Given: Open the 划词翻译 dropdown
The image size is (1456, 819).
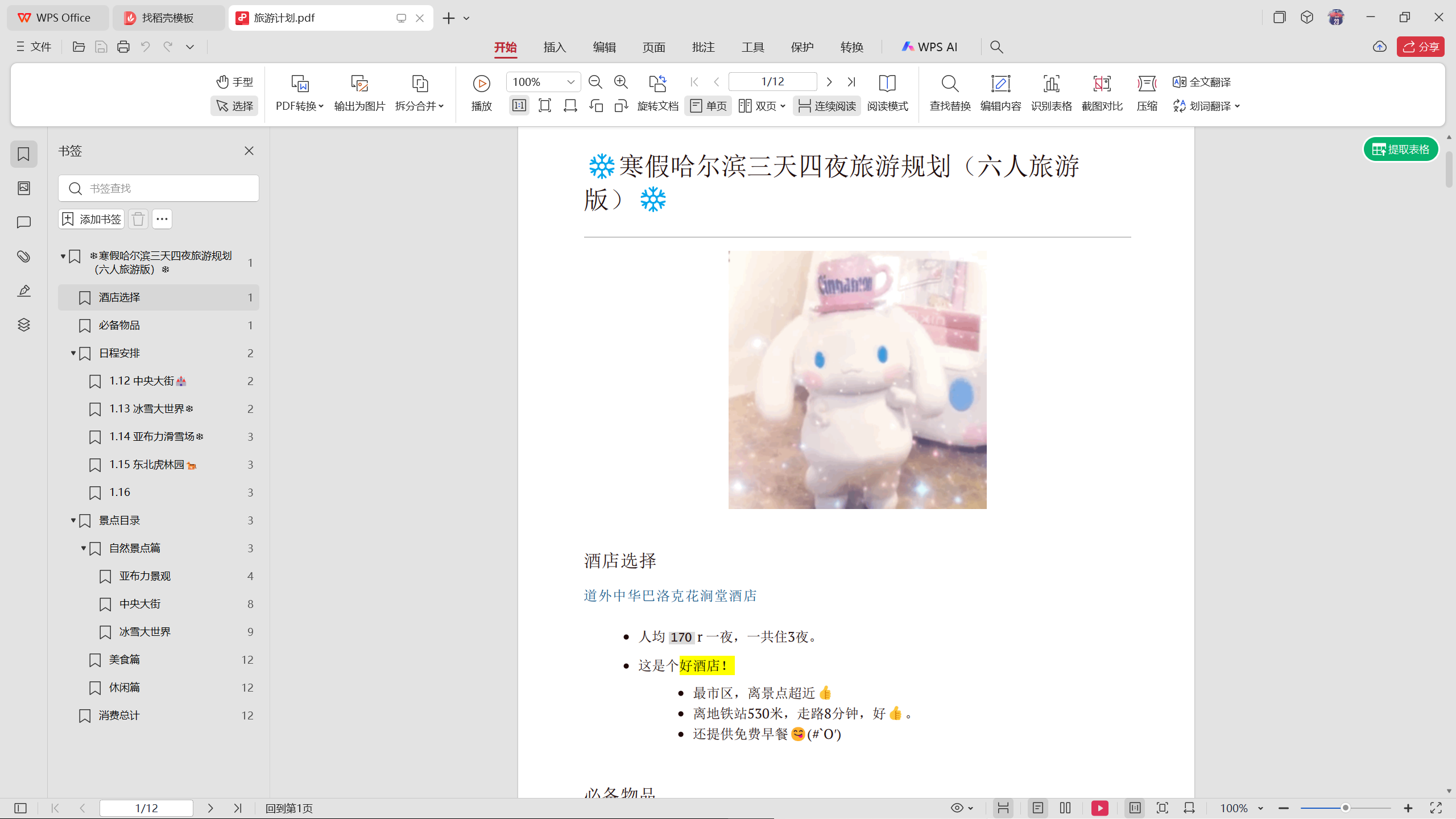Looking at the screenshot, I should pos(1206,106).
